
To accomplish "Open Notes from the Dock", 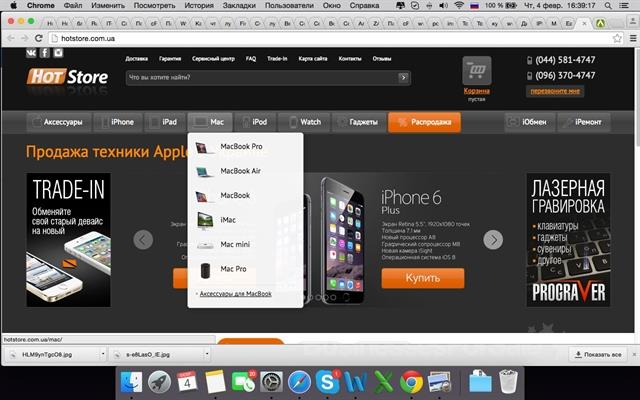I will [x=215, y=382].
